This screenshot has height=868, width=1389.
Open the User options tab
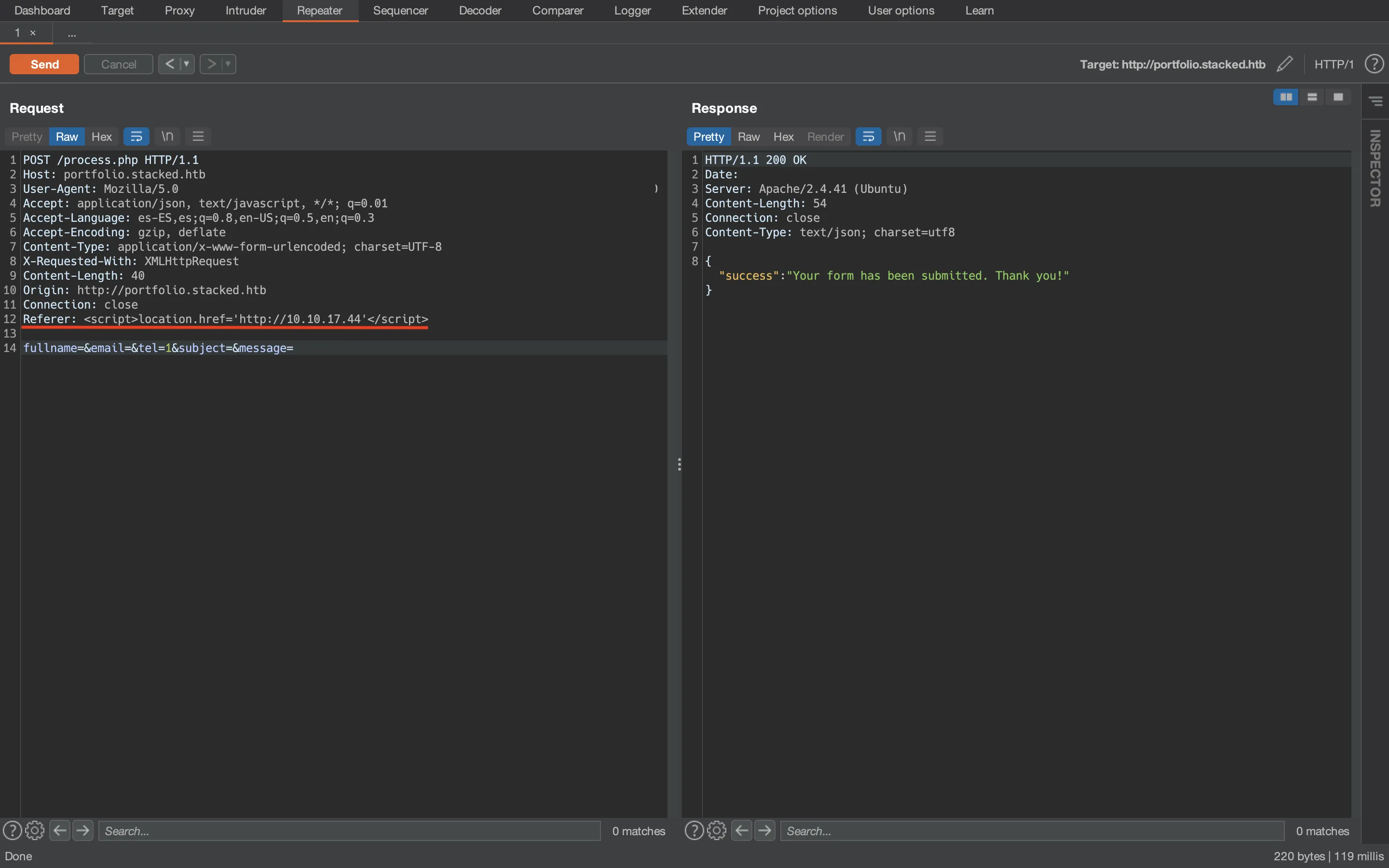(901, 10)
